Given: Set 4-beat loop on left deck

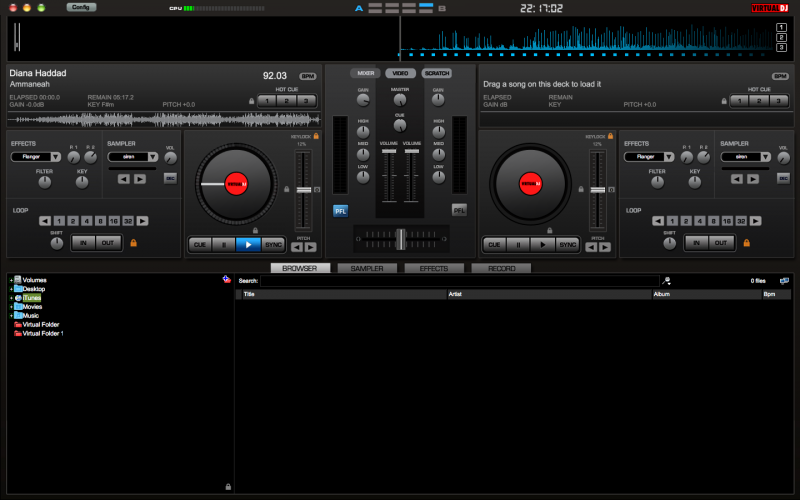Looking at the screenshot, I should point(87,221).
